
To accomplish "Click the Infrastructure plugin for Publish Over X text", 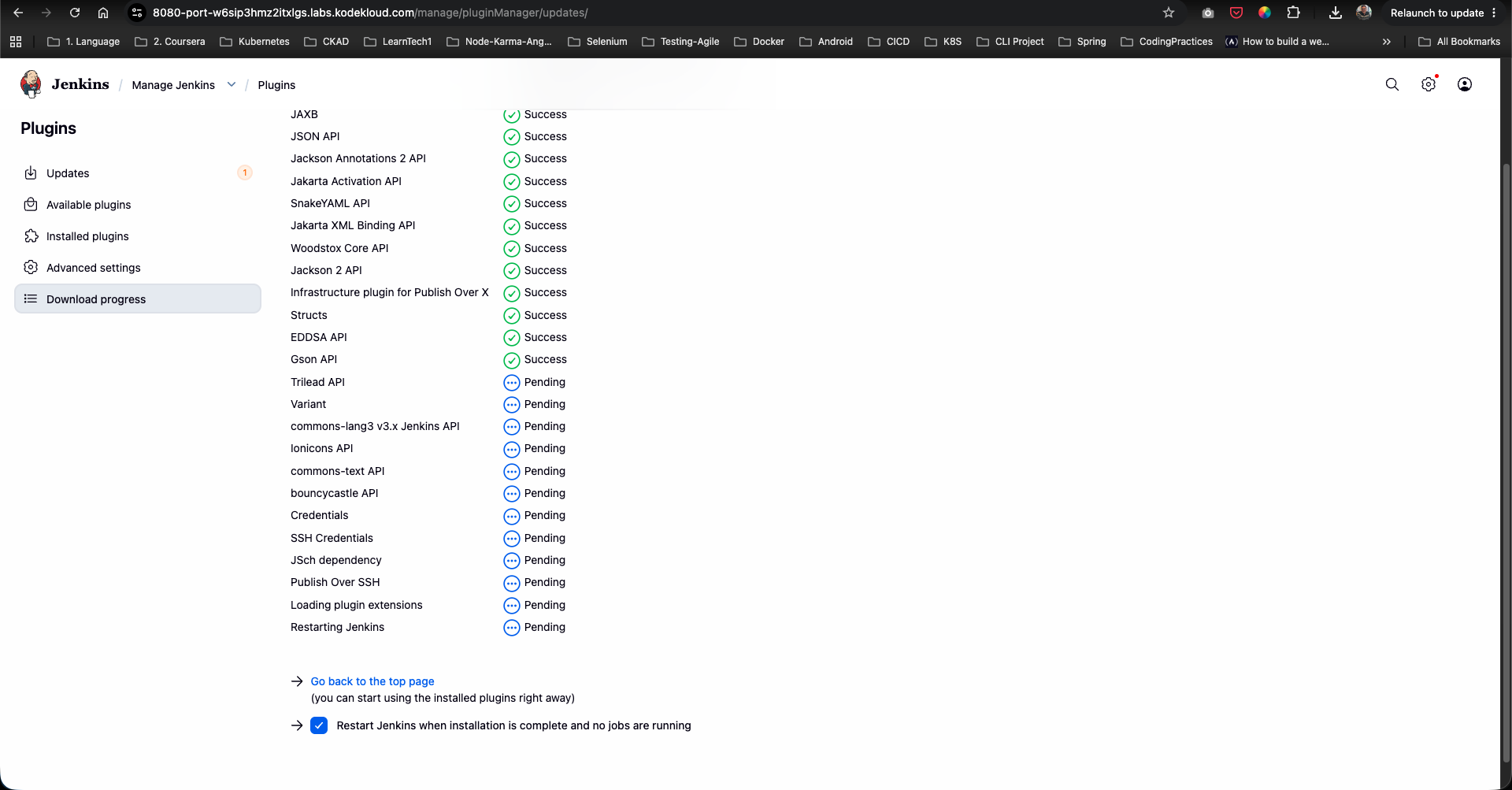I will click(x=390, y=292).
